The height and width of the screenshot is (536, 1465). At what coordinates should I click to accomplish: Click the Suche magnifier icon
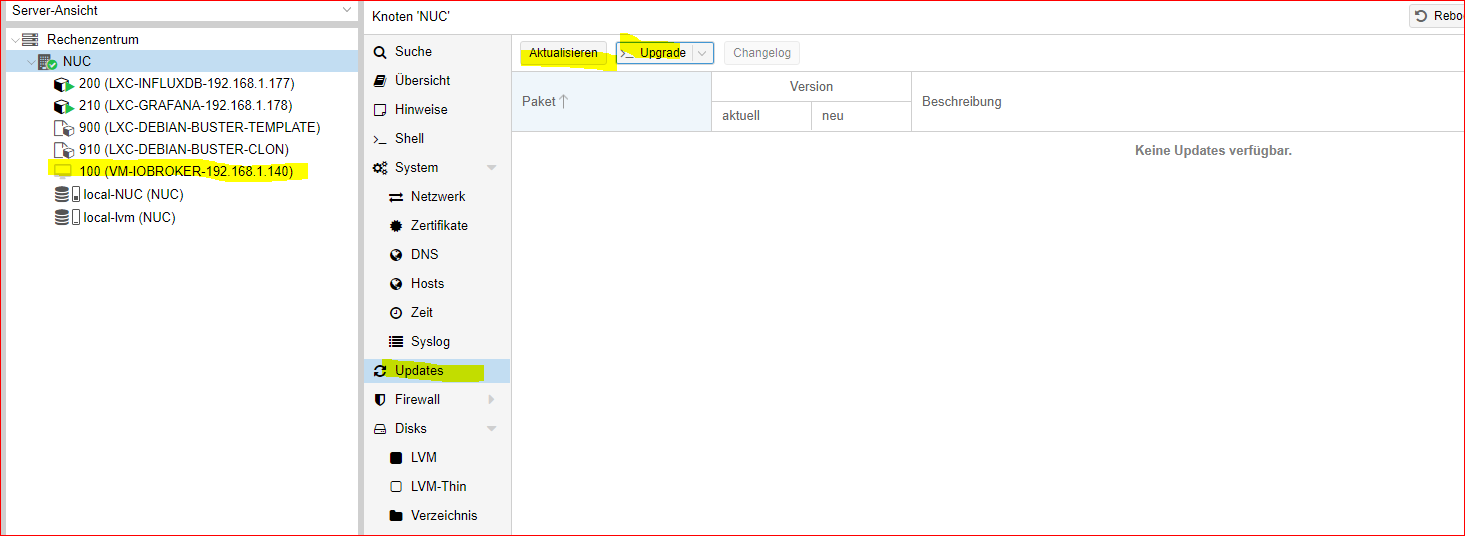(380, 52)
